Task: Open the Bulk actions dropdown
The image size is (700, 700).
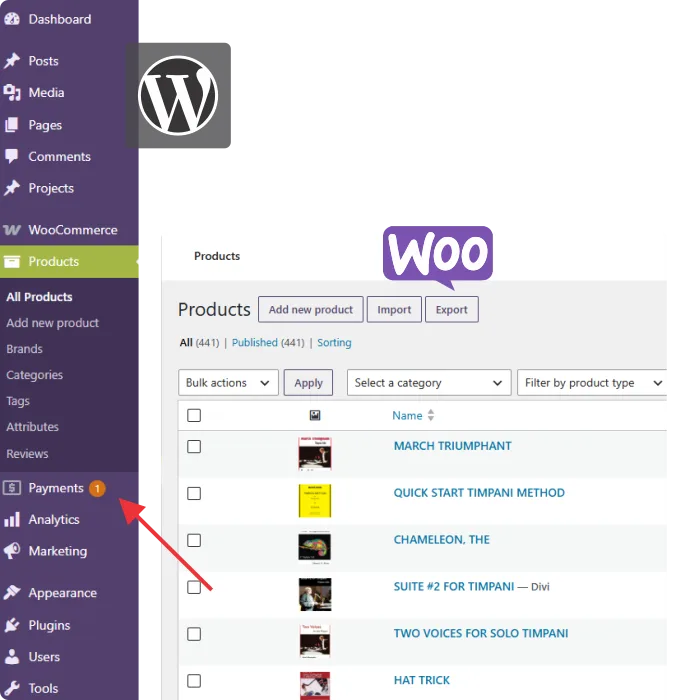Action: (x=228, y=383)
